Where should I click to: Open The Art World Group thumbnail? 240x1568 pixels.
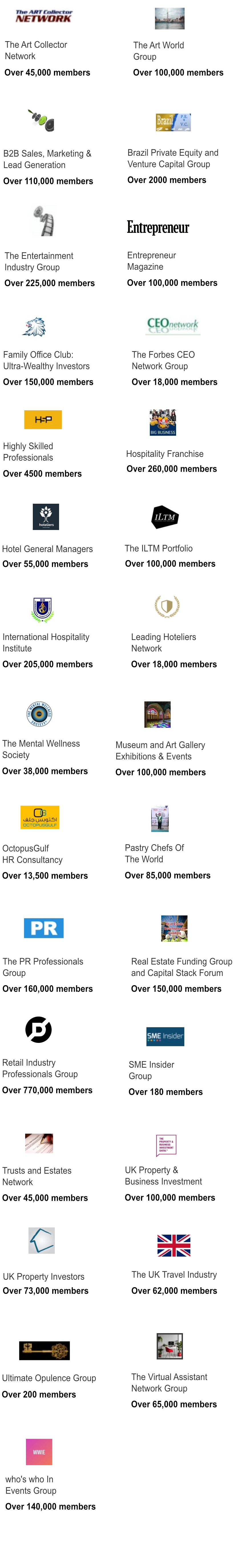tap(170, 19)
